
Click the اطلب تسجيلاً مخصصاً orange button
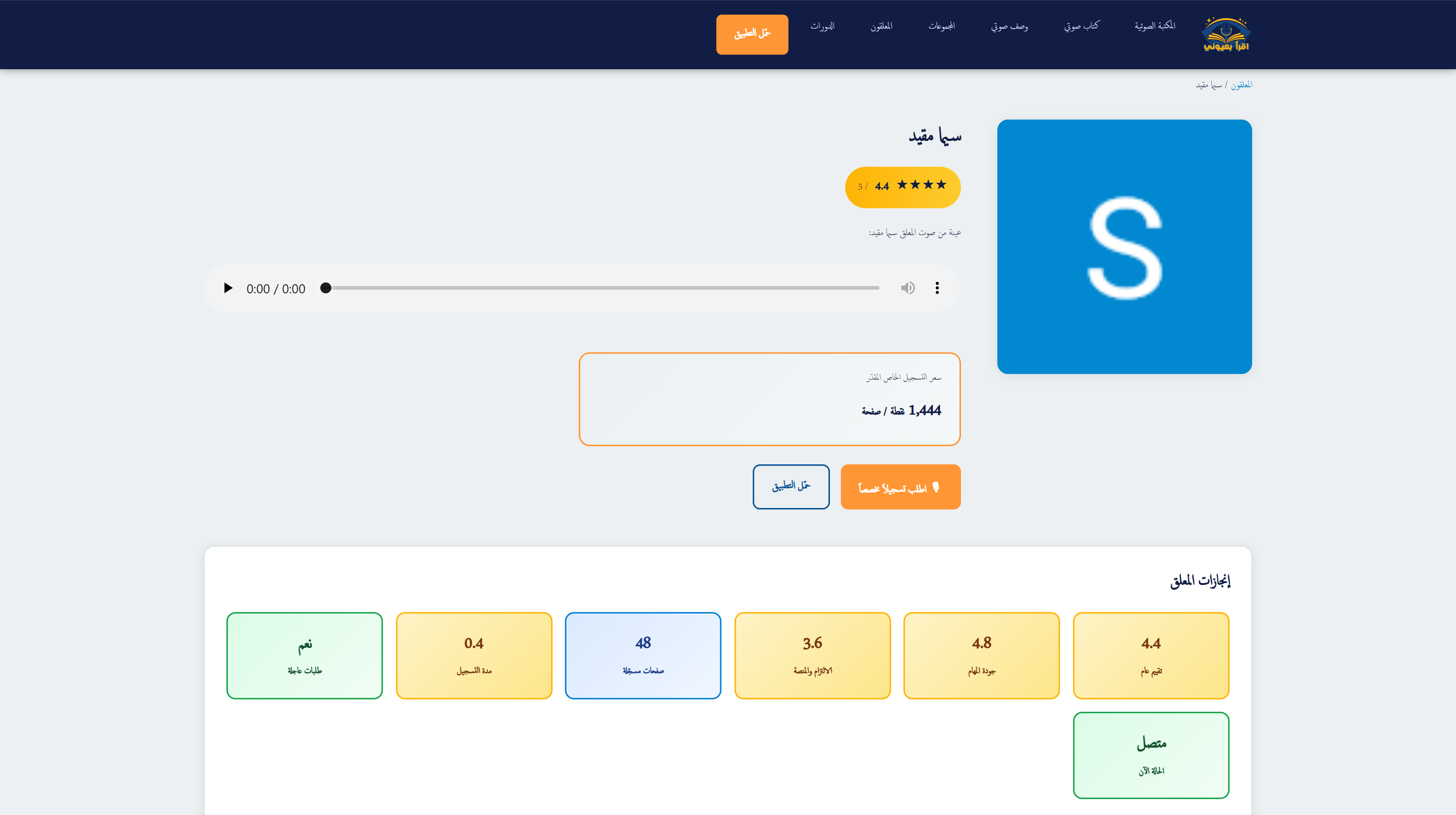point(900,487)
